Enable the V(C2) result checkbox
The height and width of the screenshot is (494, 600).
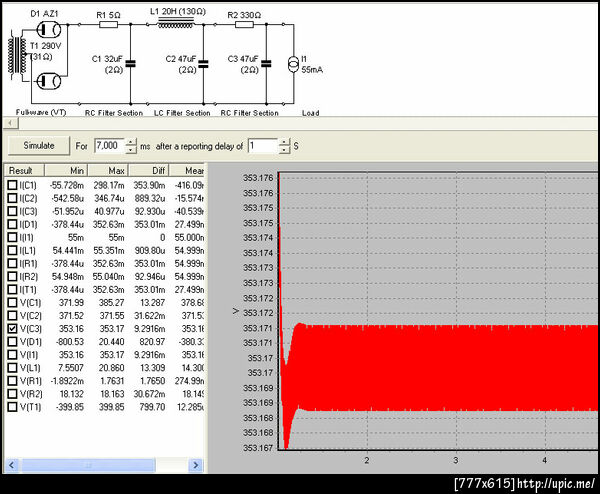[13, 316]
